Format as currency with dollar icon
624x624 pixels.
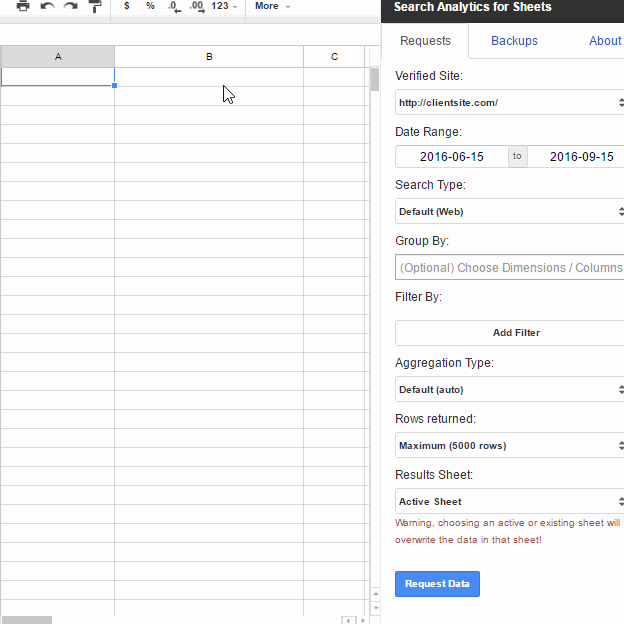tap(127, 6)
